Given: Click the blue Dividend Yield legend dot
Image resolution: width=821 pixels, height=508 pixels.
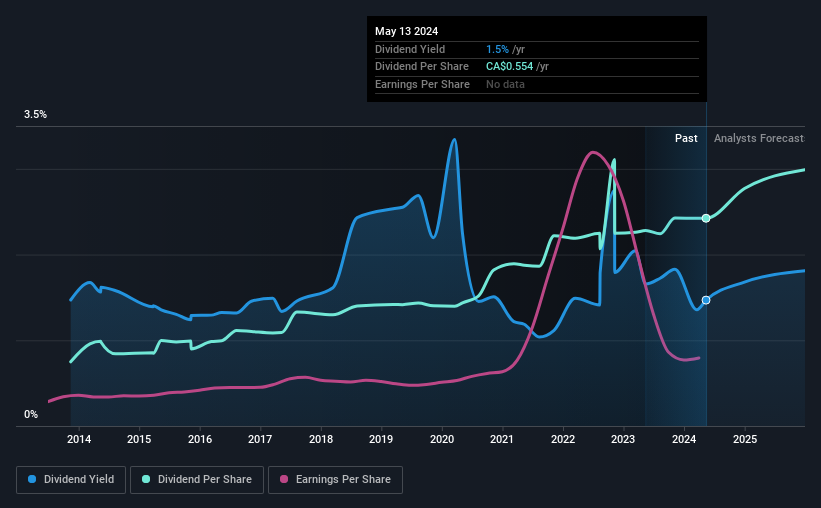Looking at the screenshot, I should point(32,479).
